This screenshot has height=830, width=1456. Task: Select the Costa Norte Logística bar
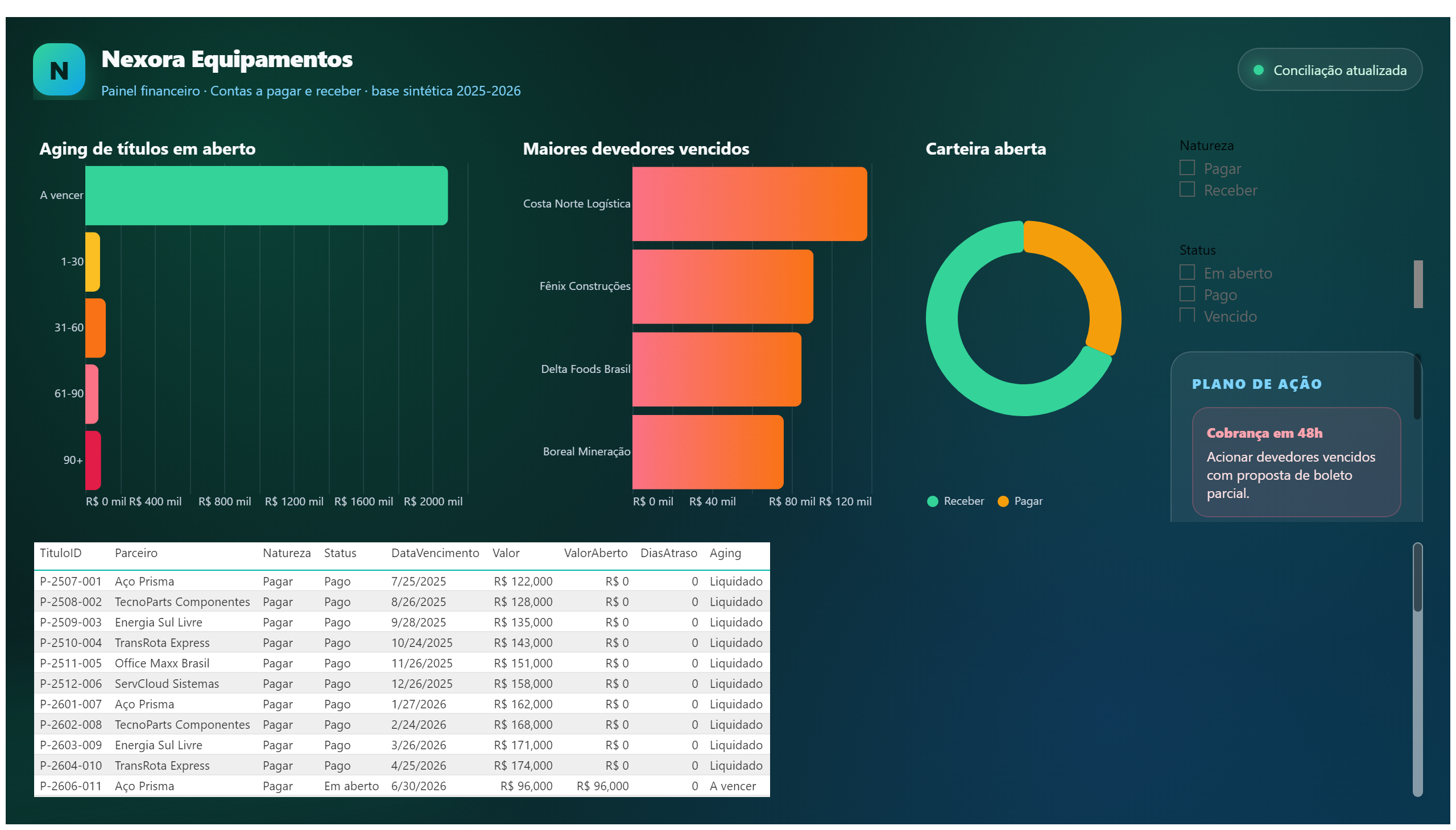(x=750, y=204)
